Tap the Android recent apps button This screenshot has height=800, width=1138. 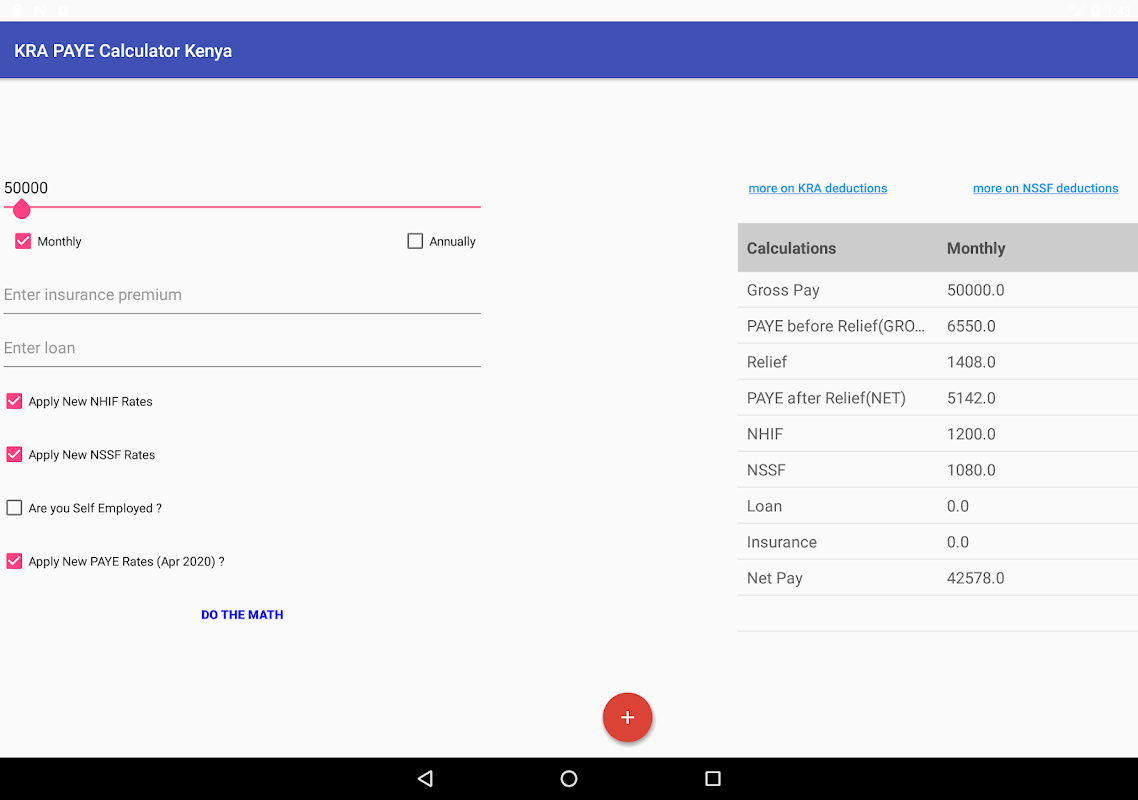pos(713,778)
